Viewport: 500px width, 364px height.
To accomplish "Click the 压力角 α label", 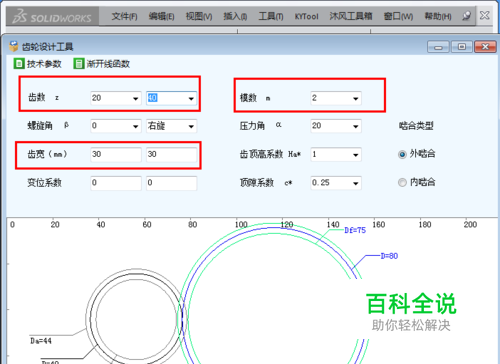I will tap(260, 125).
